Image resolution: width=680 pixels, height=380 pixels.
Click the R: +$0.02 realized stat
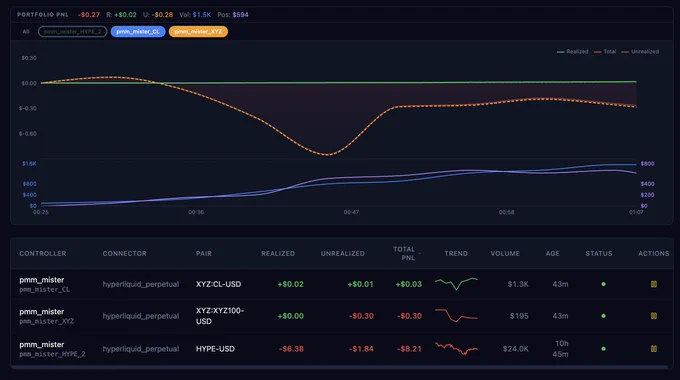121,15
